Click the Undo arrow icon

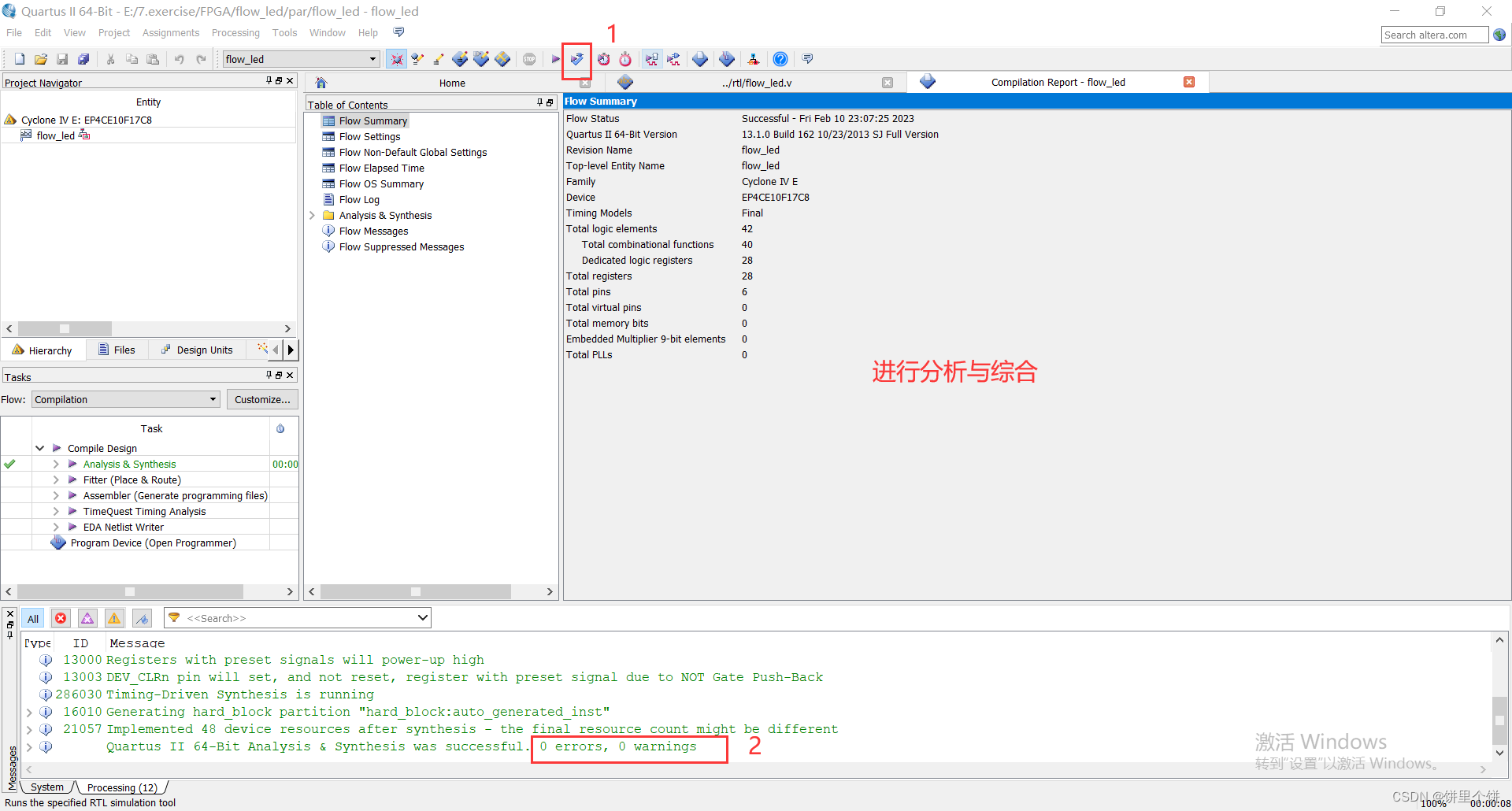180,59
